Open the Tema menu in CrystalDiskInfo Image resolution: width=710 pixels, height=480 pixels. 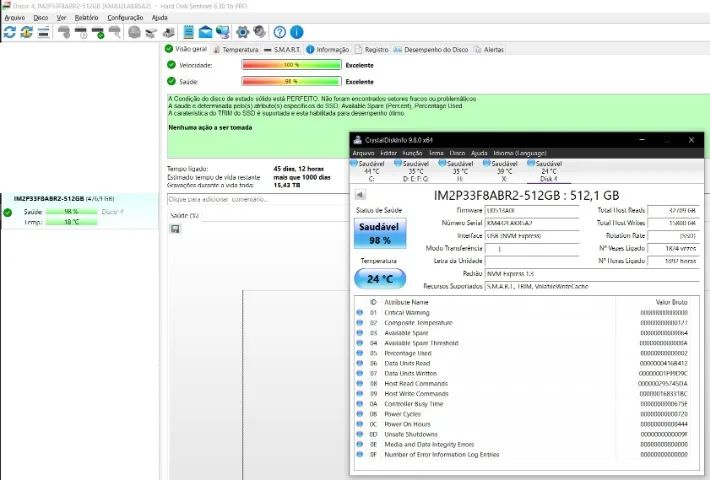click(x=436, y=153)
